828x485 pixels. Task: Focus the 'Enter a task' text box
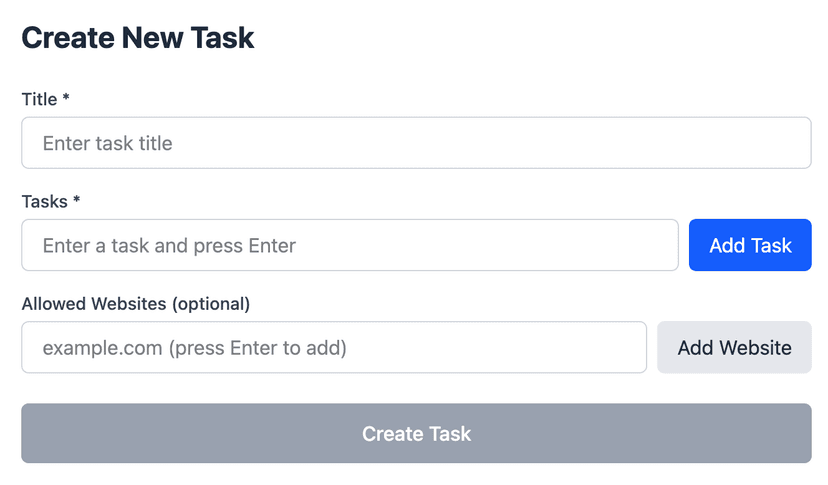pyautogui.click(x=349, y=245)
